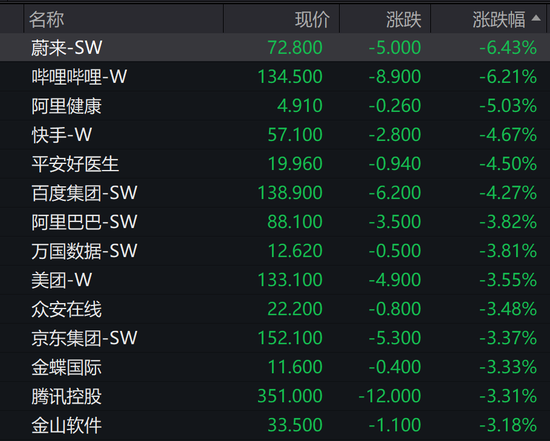
Task: Click the -3.37% percentage cell
Action: [x=508, y=338]
